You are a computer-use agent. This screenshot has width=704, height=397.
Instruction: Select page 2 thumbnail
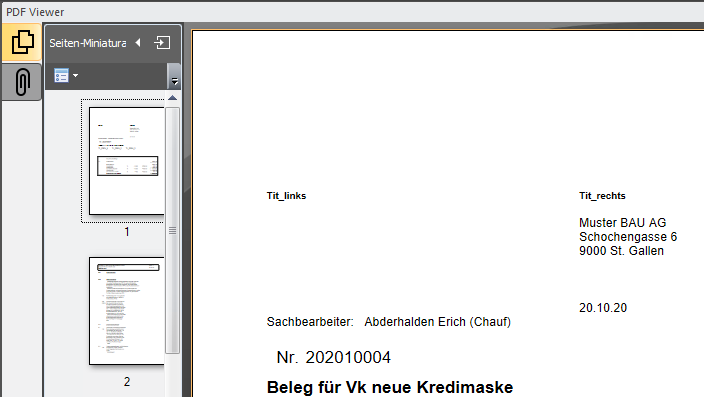point(127,311)
